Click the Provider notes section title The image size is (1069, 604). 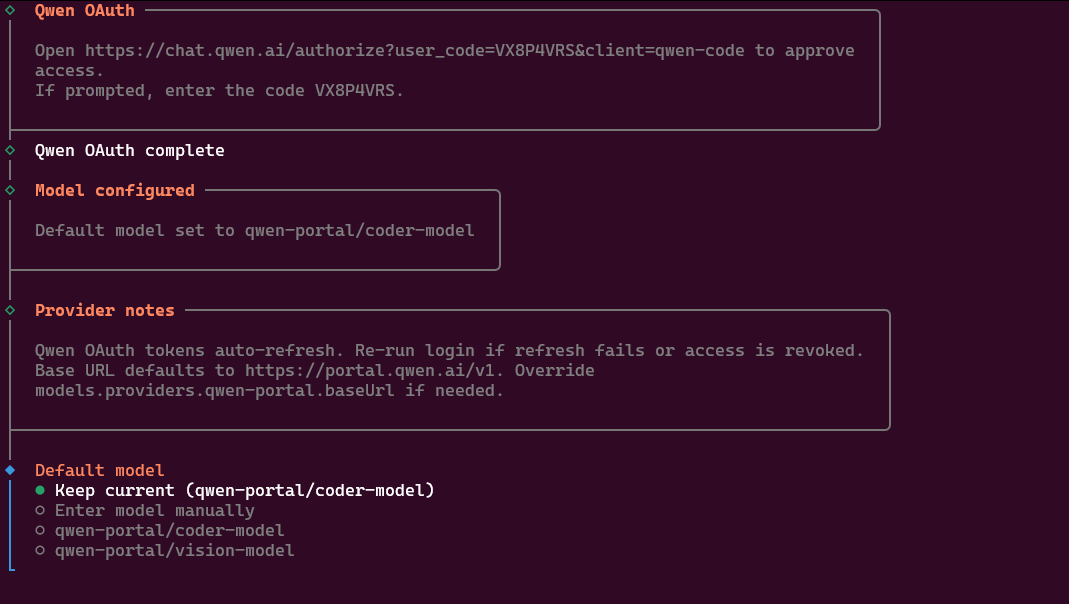(x=104, y=310)
